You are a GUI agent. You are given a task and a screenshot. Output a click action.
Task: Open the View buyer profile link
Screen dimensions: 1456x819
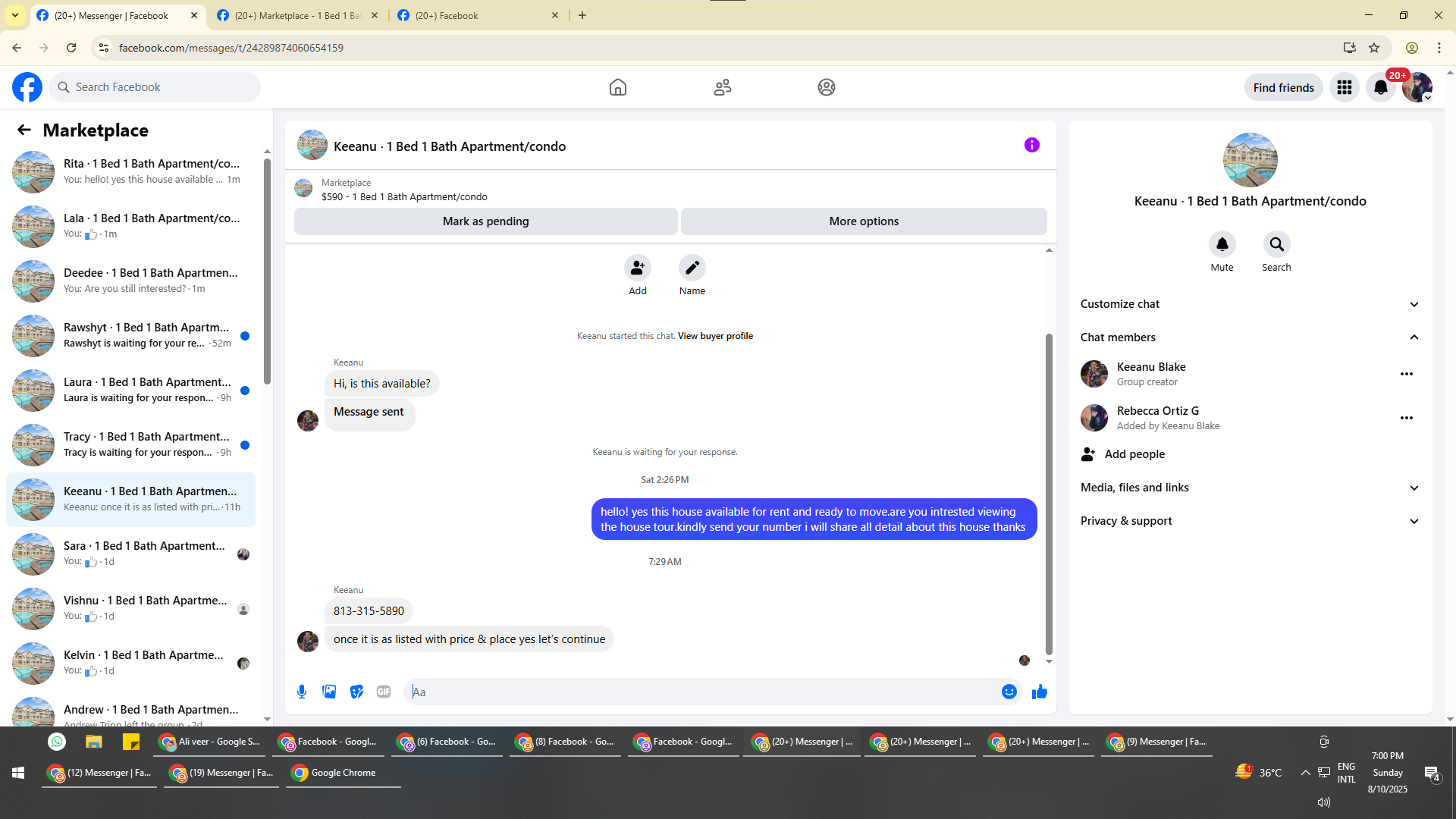pyautogui.click(x=714, y=336)
